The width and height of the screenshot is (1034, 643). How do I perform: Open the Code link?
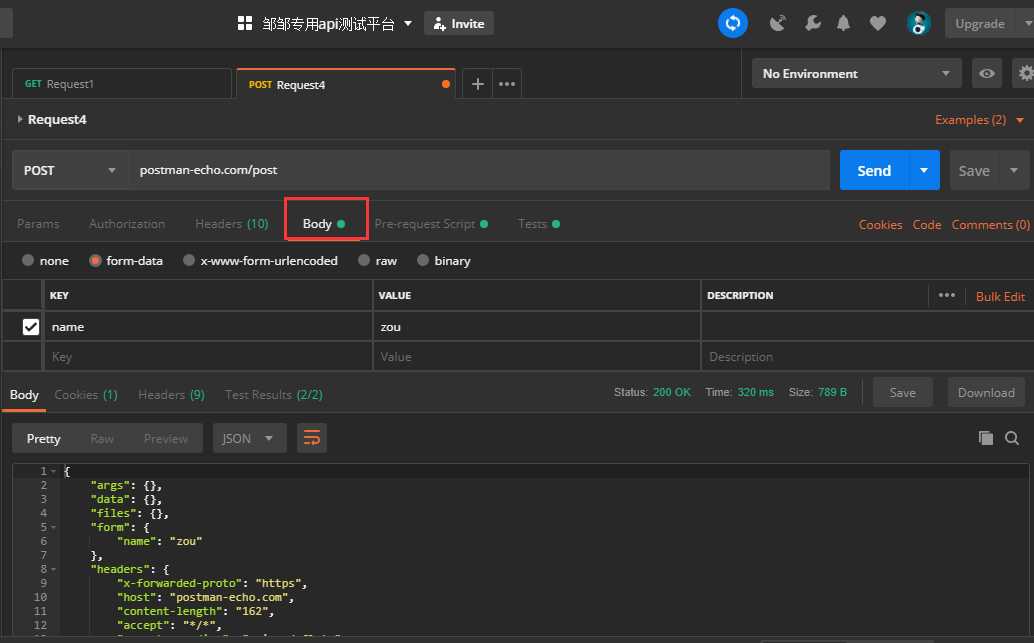tap(927, 224)
